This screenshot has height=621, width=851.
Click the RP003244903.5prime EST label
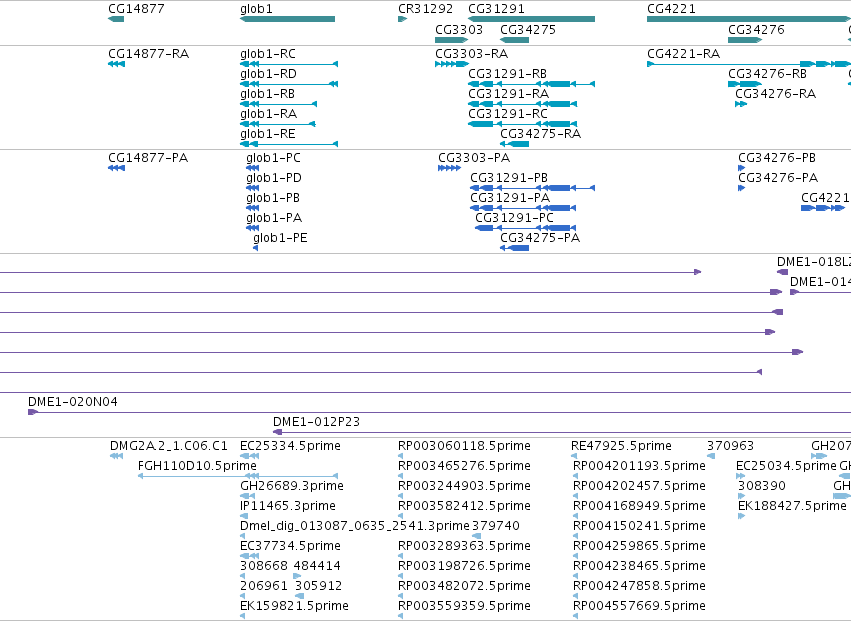tap(464, 486)
